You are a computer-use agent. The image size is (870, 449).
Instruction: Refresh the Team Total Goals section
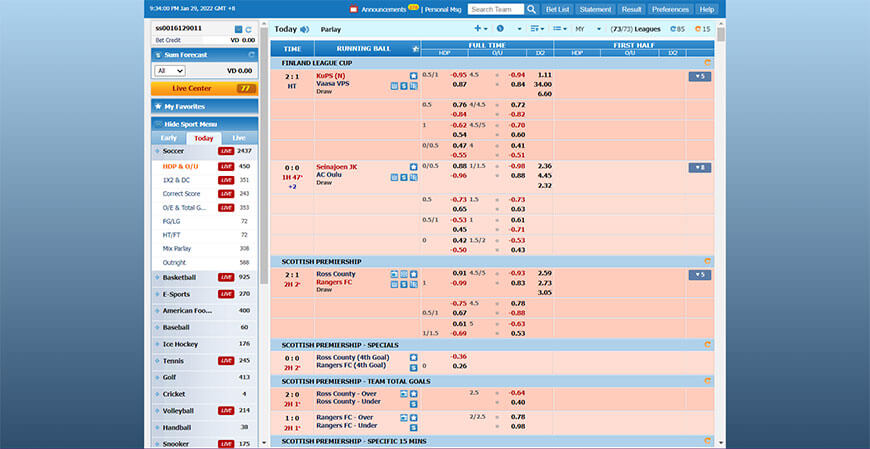707,381
